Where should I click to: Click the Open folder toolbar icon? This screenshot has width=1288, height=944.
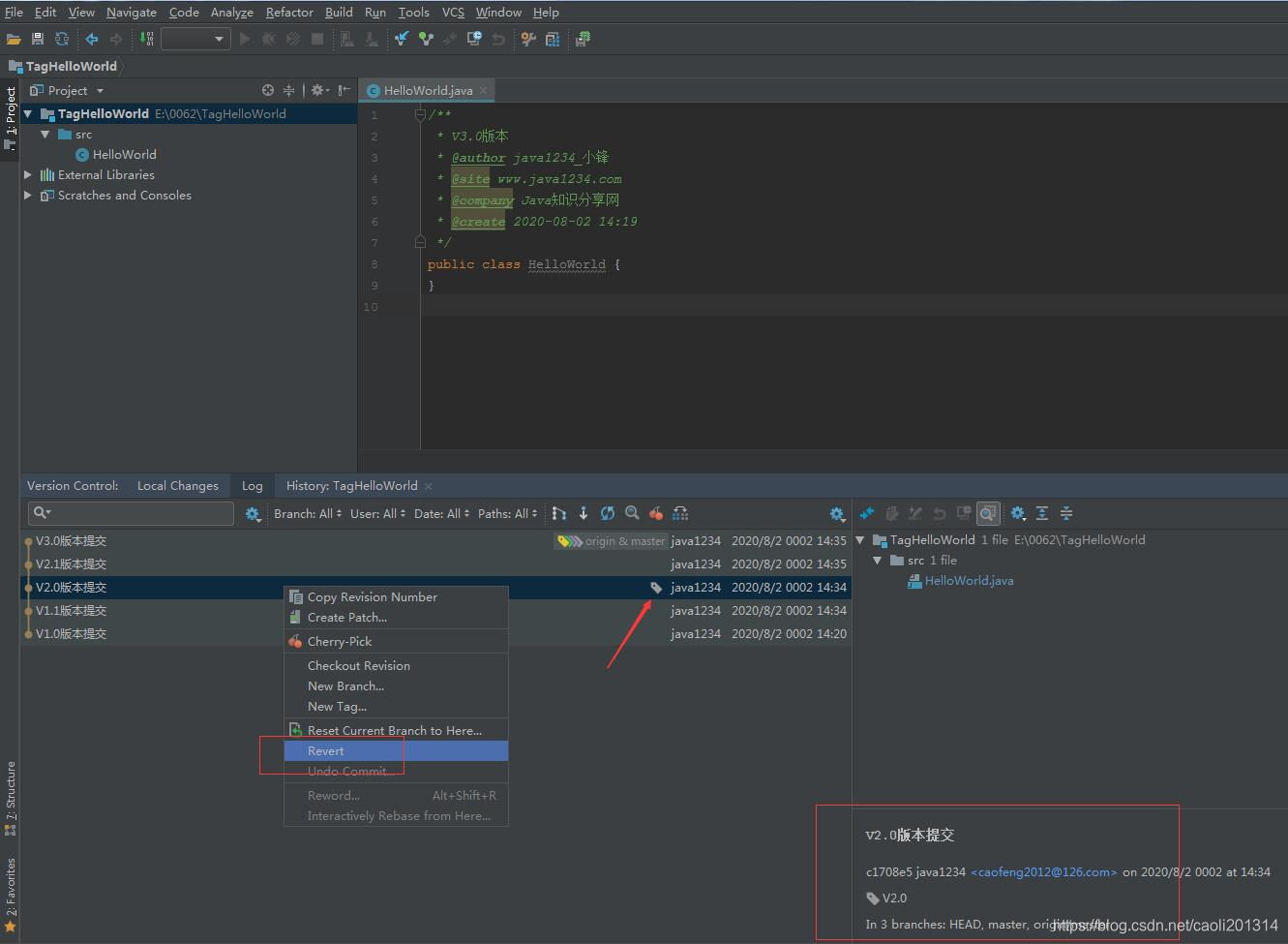point(14,39)
